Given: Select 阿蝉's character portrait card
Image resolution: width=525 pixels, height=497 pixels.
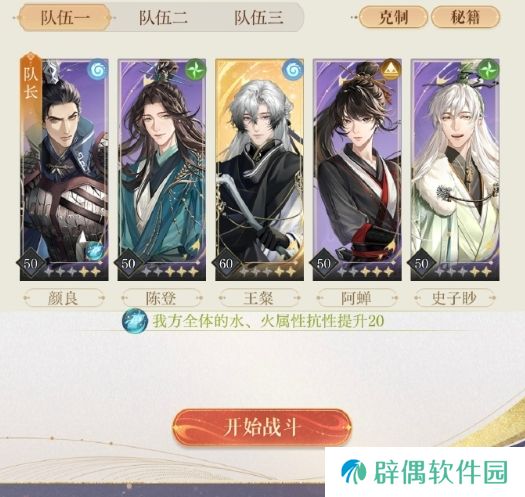Looking at the screenshot, I should point(357,170).
